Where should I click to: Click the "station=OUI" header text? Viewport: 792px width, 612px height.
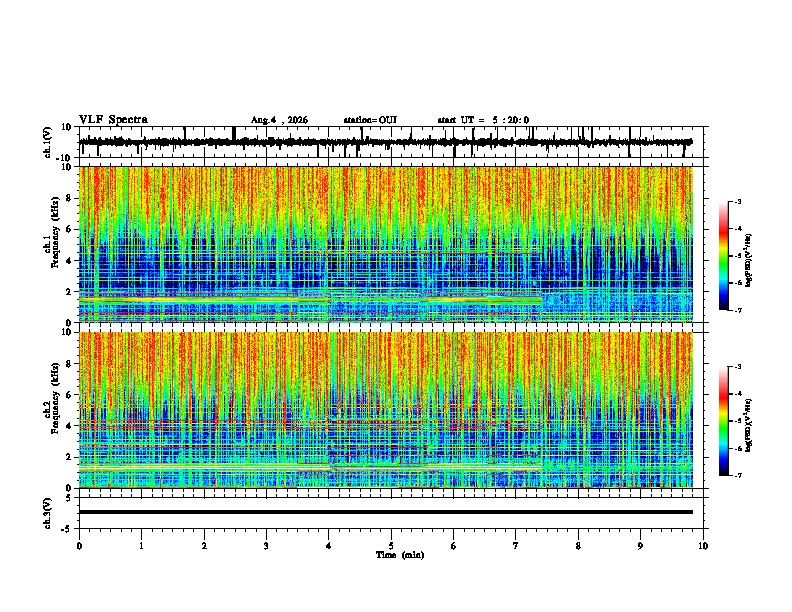point(370,120)
